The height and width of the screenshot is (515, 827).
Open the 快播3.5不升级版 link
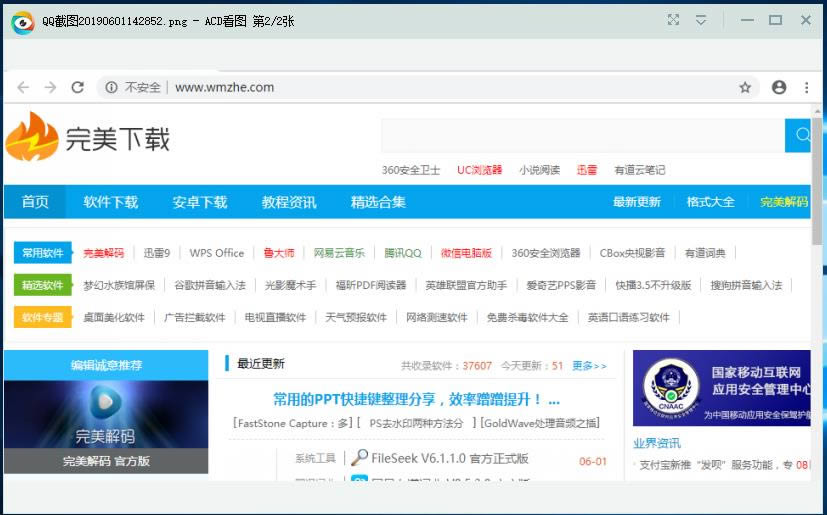(x=653, y=285)
